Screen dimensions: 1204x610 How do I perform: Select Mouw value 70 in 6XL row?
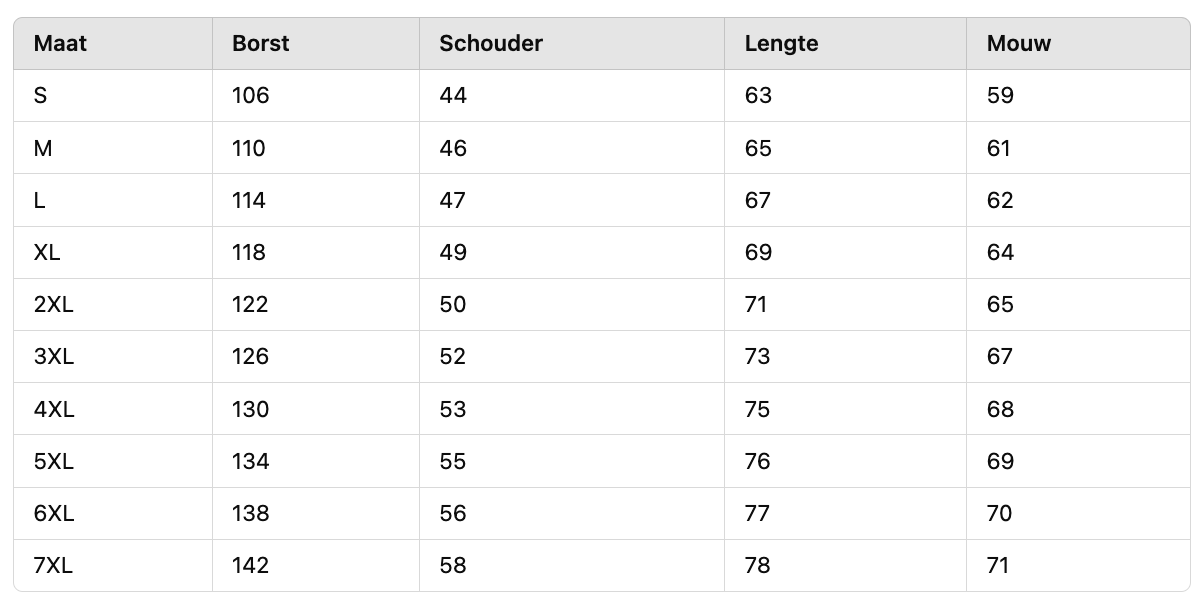(x=1000, y=514)
